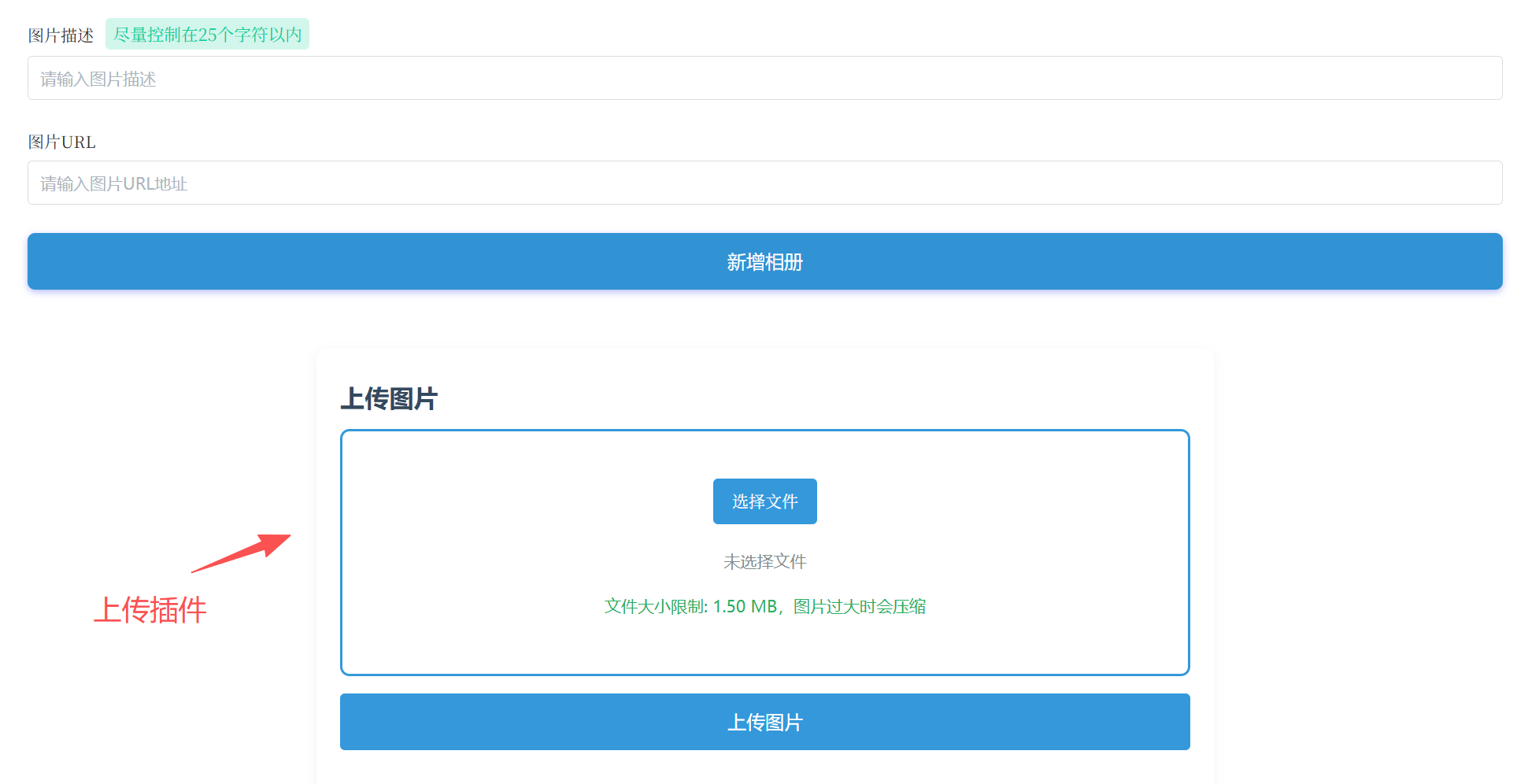Screen dimensions: 1528x784
Task: Click the 请输入图片描述 input field
Action: pyautogui.click(x=764, y=78)
